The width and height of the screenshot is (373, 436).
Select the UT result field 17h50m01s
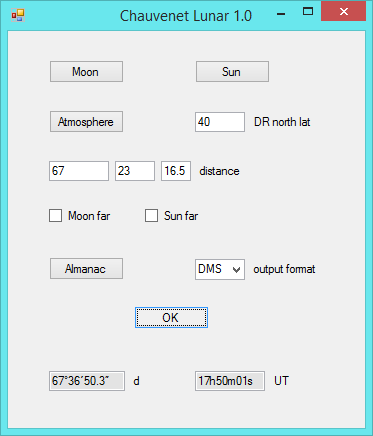coord(230,381)
